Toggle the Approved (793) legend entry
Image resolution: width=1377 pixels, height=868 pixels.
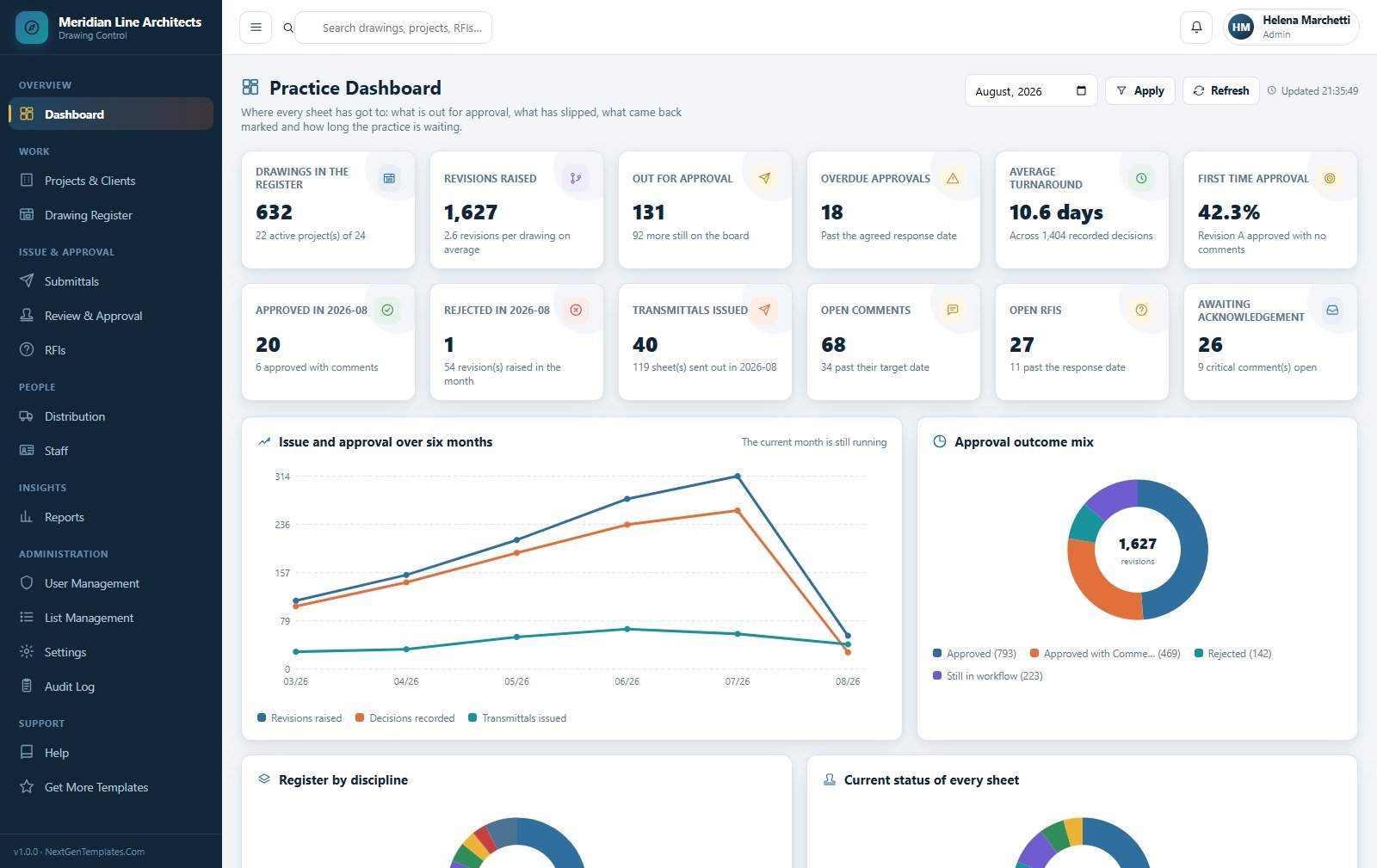click(974, 654)
